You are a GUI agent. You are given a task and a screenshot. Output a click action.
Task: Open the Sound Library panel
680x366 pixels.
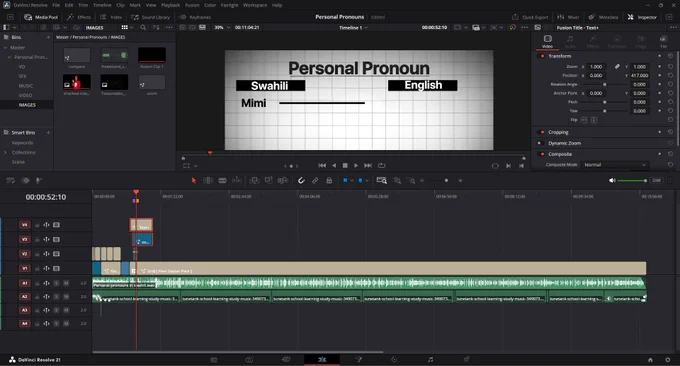[x=150, y=17]
